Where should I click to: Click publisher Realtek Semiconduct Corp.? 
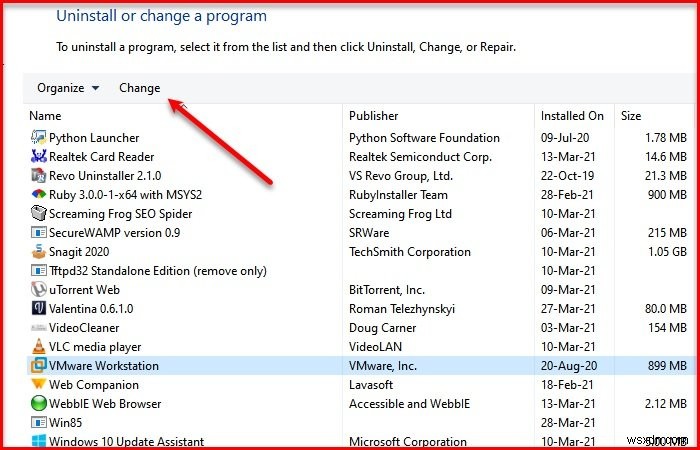coord(420,157)
